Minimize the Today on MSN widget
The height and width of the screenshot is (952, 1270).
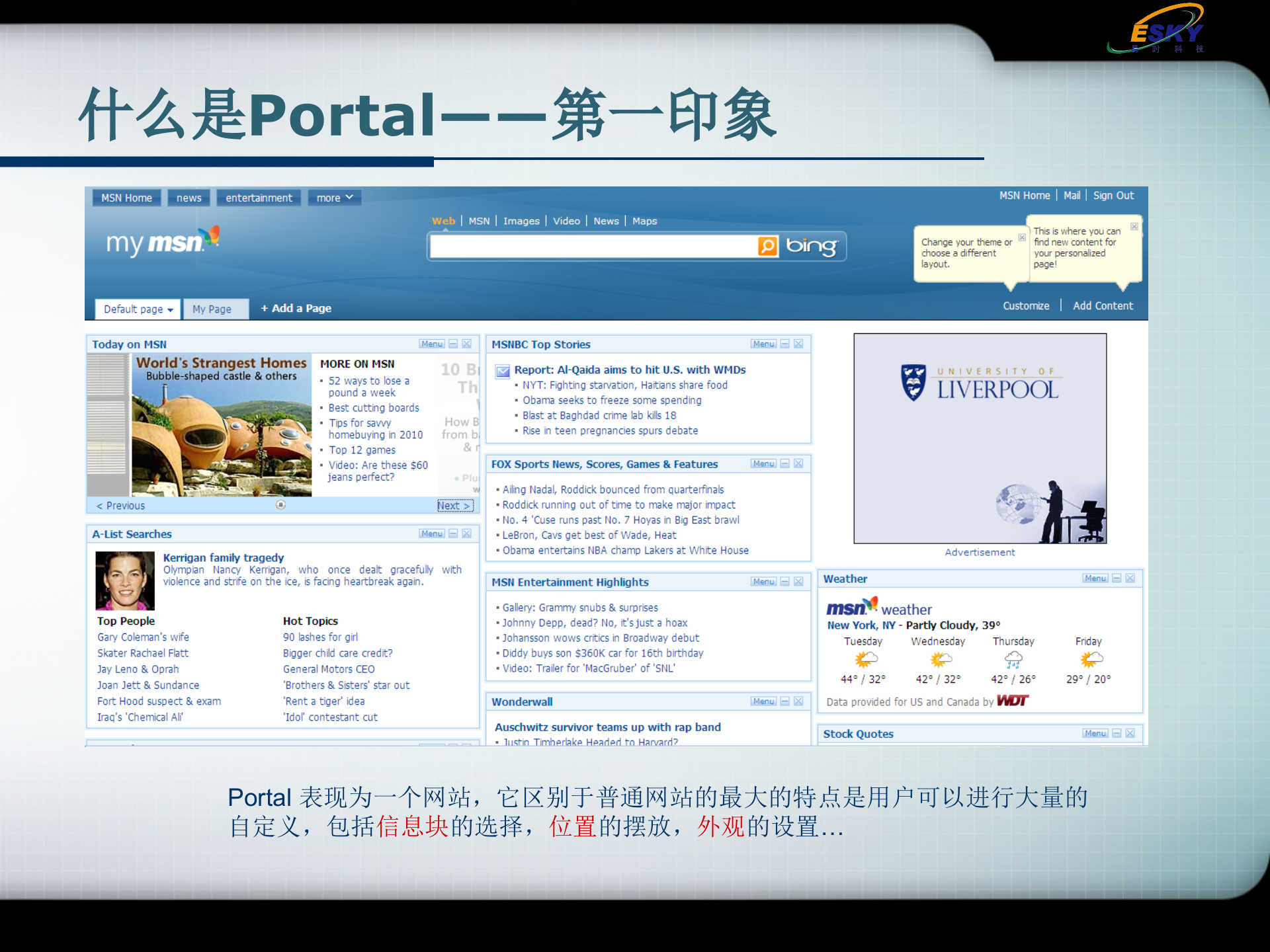[452, 344]
